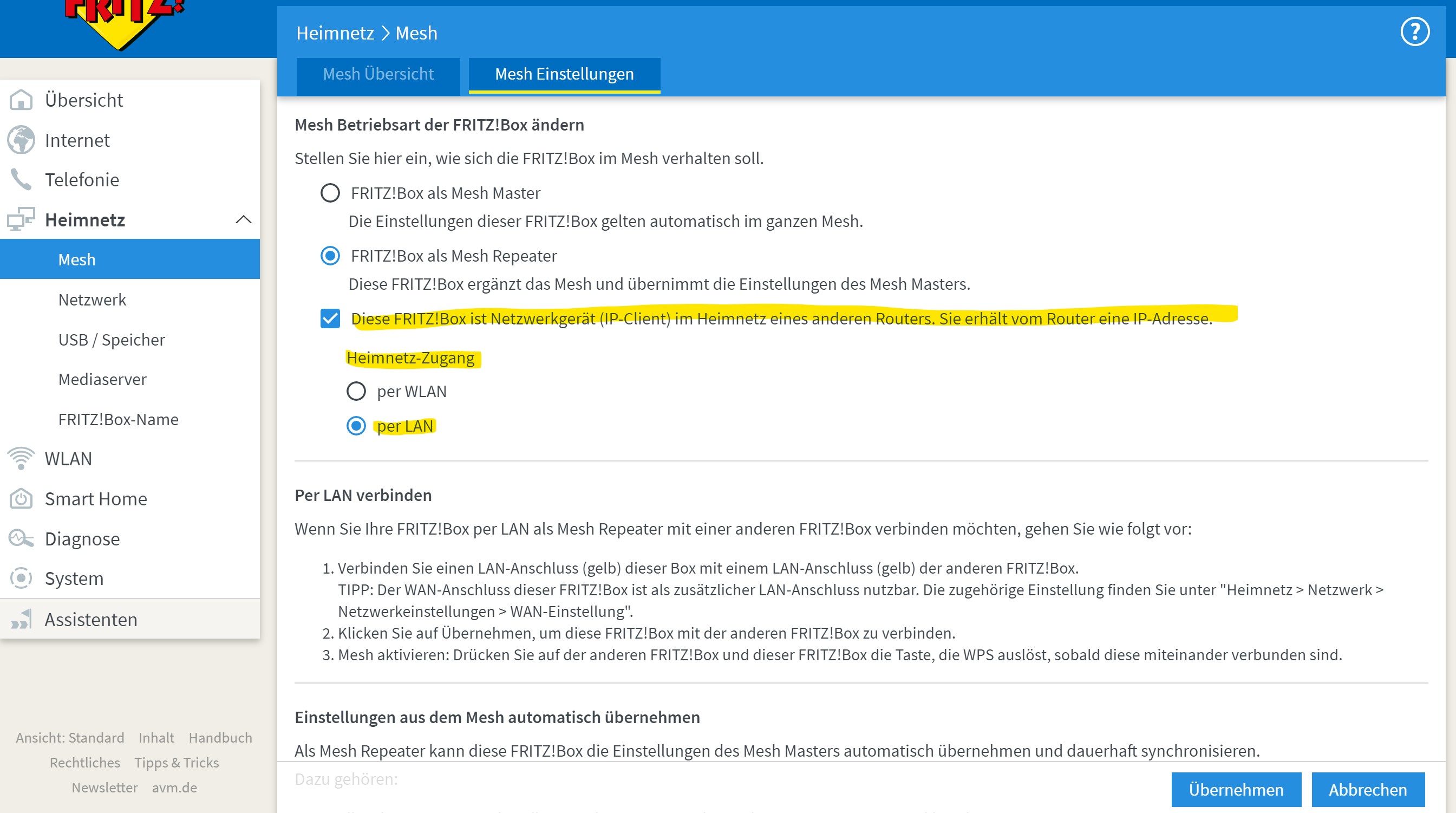Open the Handbuch footer link

coord(220,738)
